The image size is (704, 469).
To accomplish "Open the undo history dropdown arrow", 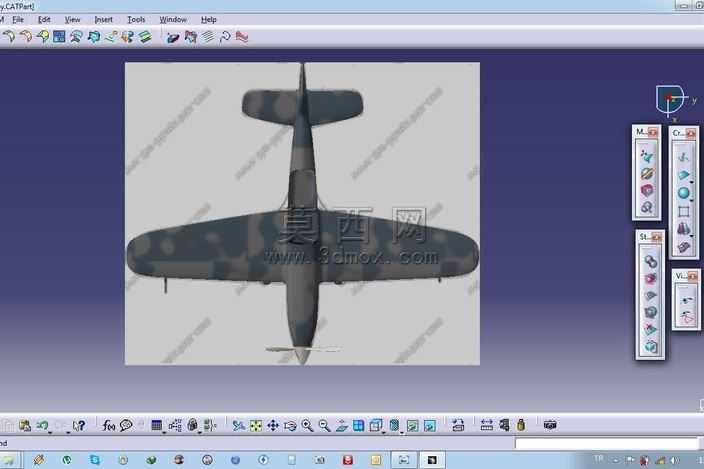I will pyautogui.click(x=50, y=432).
